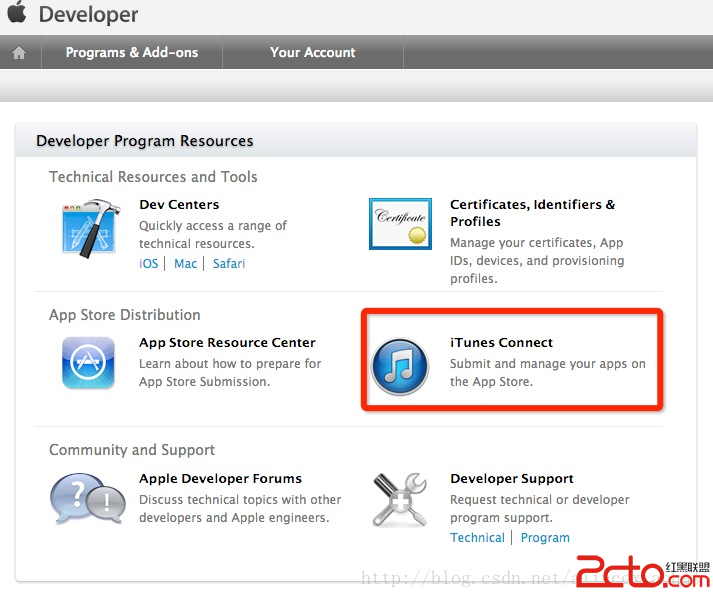713x598 pixels.
Task: Click 'Technical Resources and Tools' heading
Action: click(x=153, y=176)
